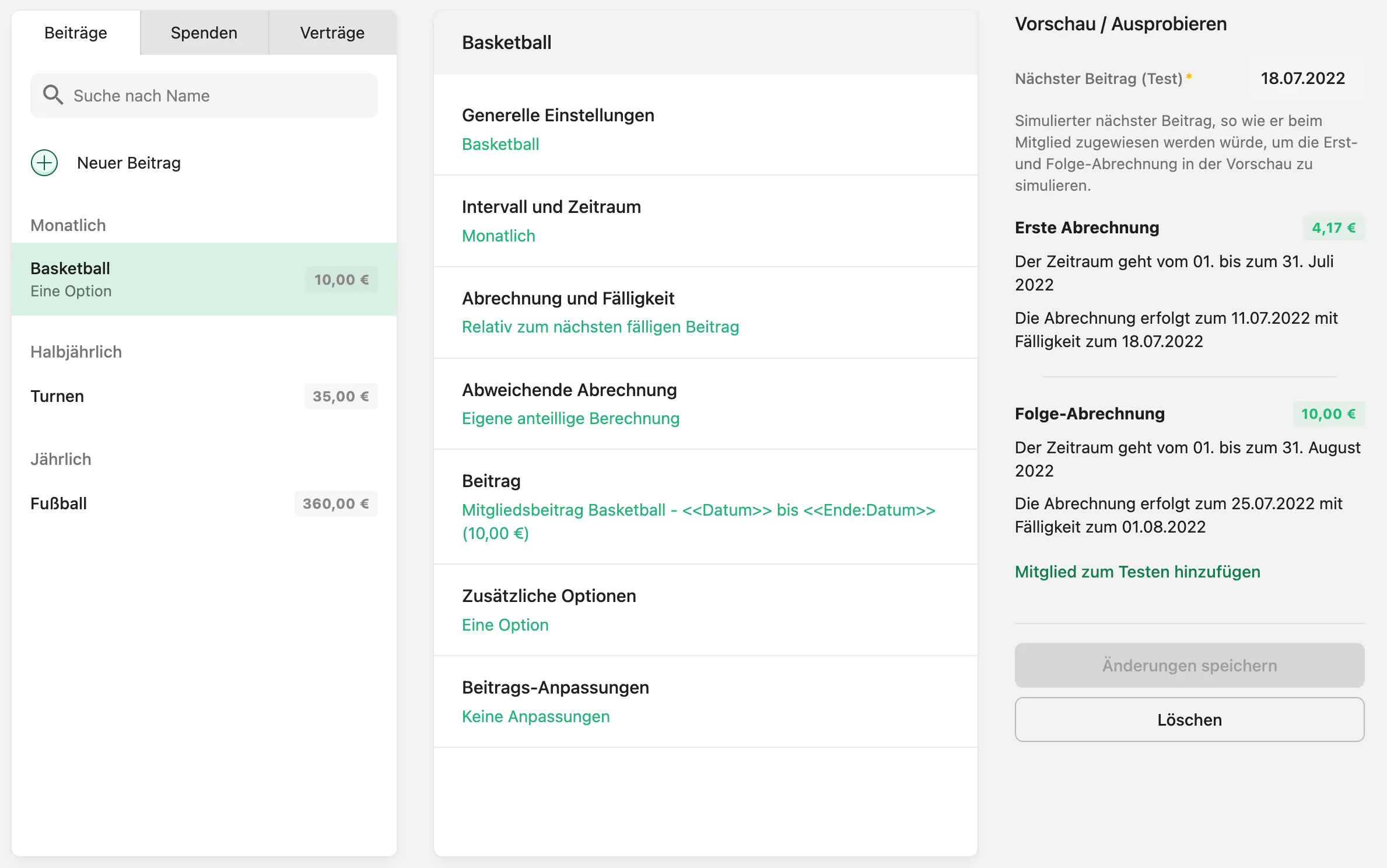The height and width of the screenshot is (868, 1387).
Task: Open the Beitrag description section
Action: pos(706,507)
